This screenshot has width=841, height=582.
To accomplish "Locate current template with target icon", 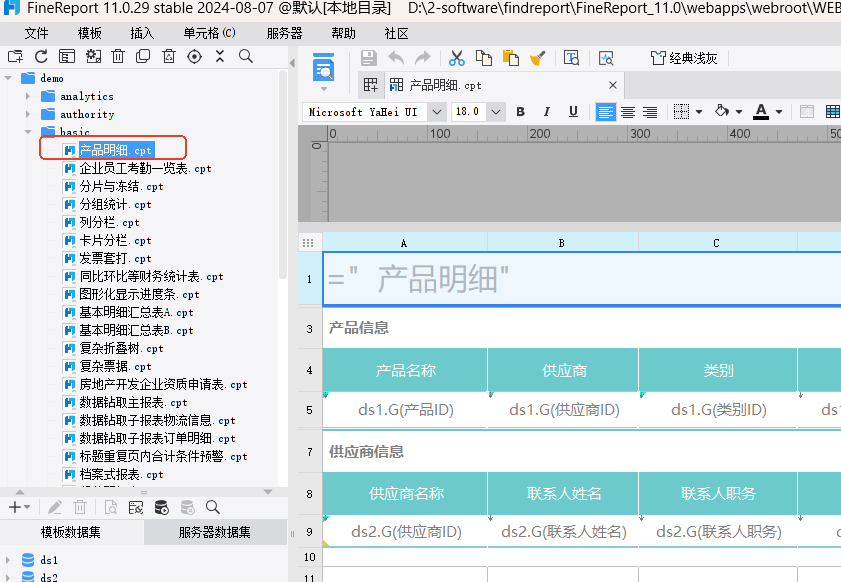I will coord(194,56).
